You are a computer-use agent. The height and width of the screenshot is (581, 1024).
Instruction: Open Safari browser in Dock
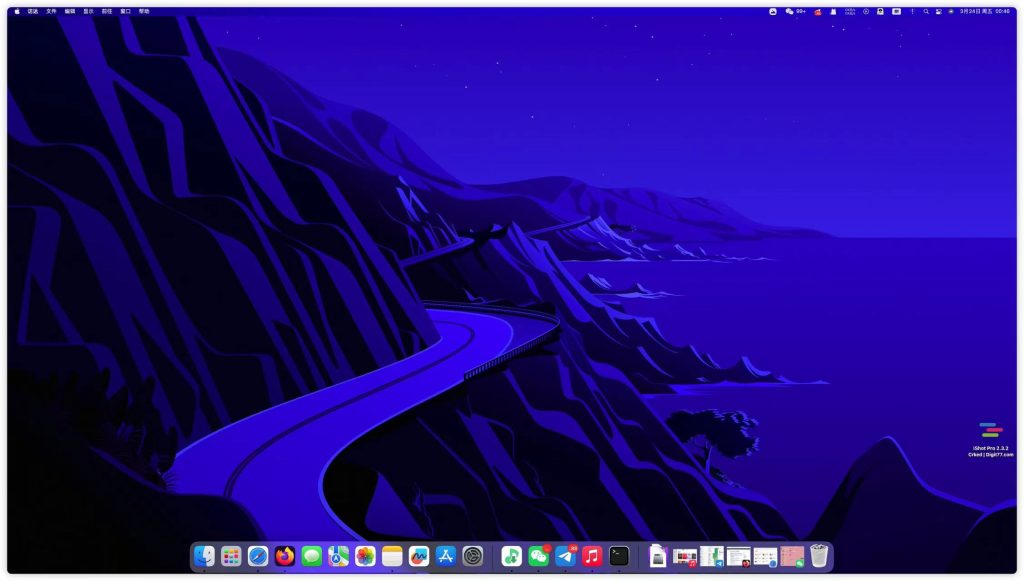point(258,556)
